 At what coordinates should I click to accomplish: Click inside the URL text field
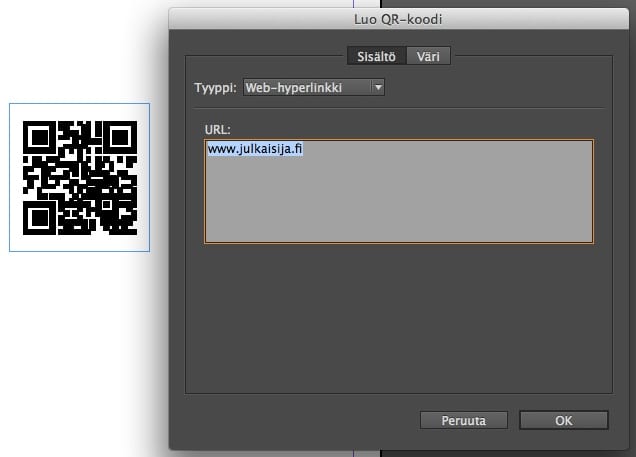tap(399, 191)
